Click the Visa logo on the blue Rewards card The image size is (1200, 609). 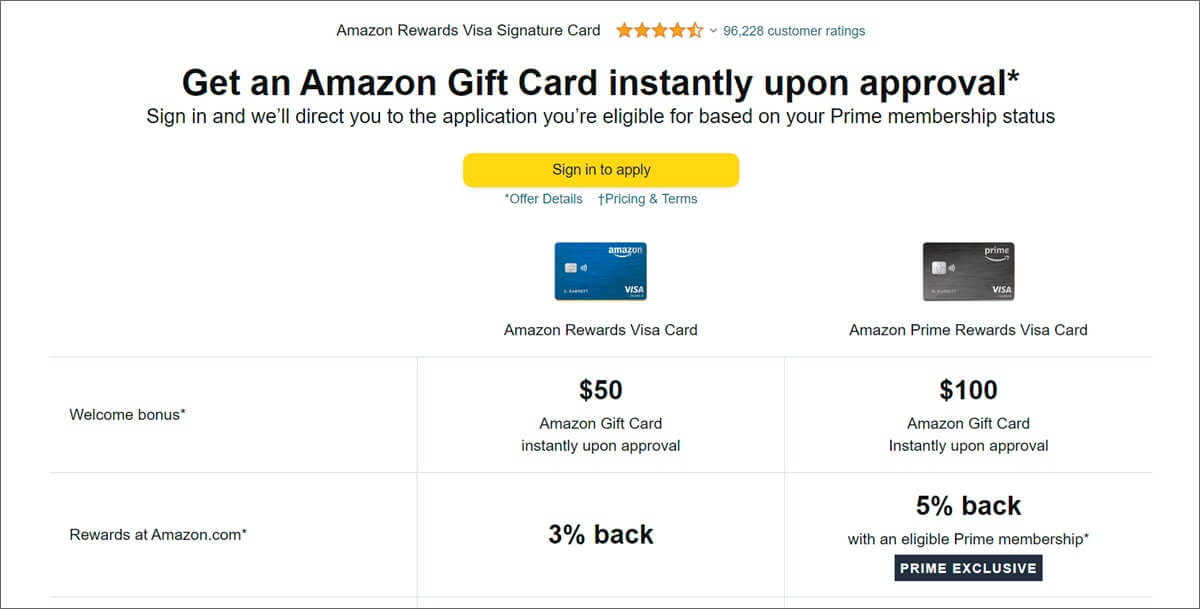pyautogui.click(x=634, y=289)
